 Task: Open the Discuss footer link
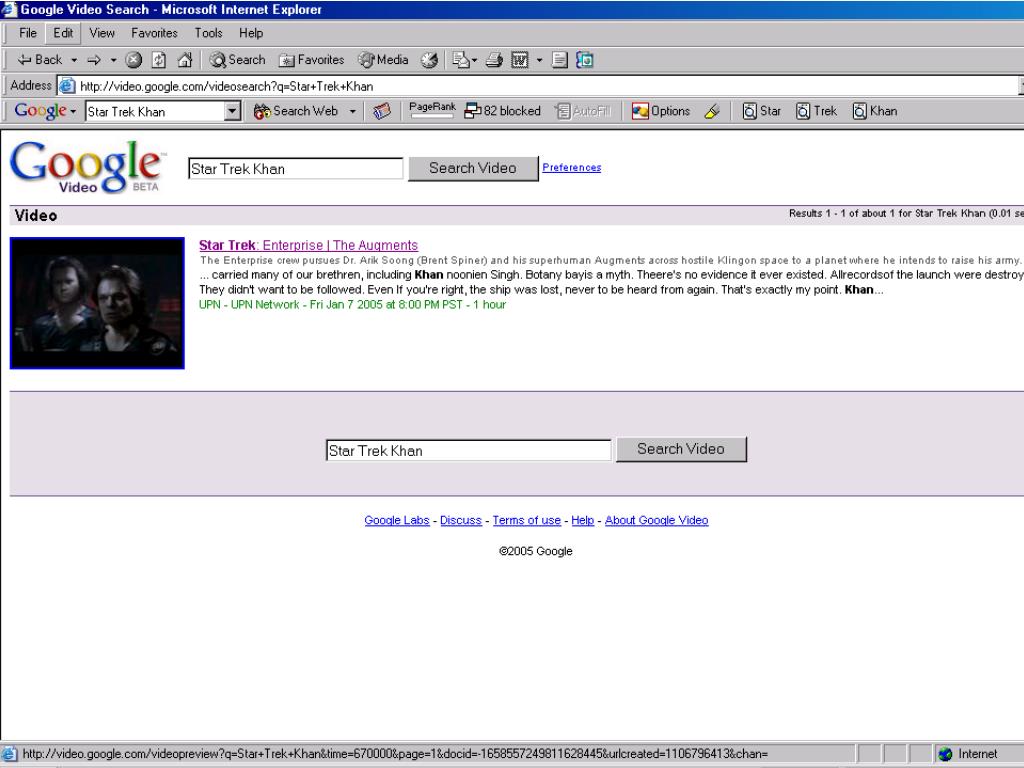[460, 520]
